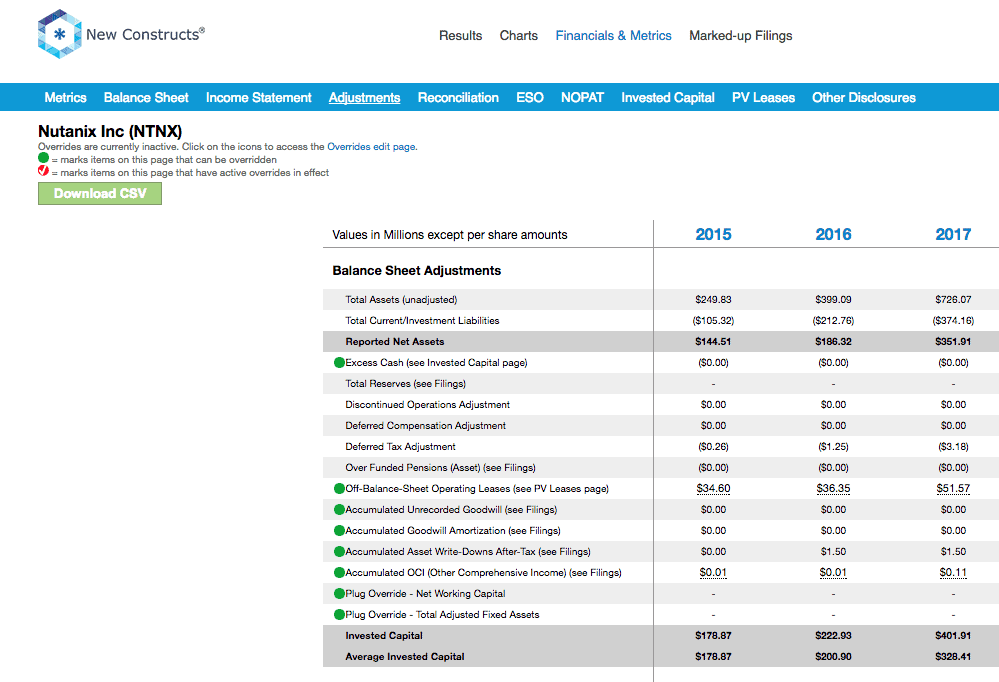Click 2015 Off-Balance-Sheet Operating Leases value $34.60
This screenshot has width=999, height=682.
[714, 489]
